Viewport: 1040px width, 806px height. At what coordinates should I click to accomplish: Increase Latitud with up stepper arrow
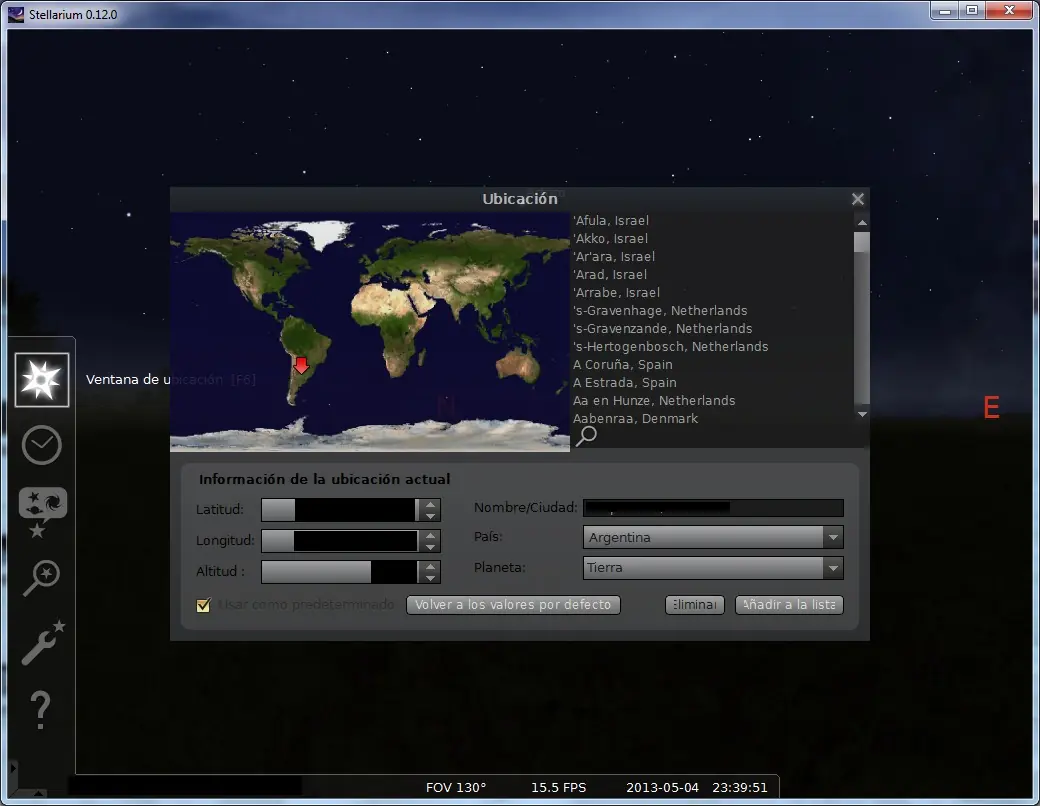coord(430,505)
